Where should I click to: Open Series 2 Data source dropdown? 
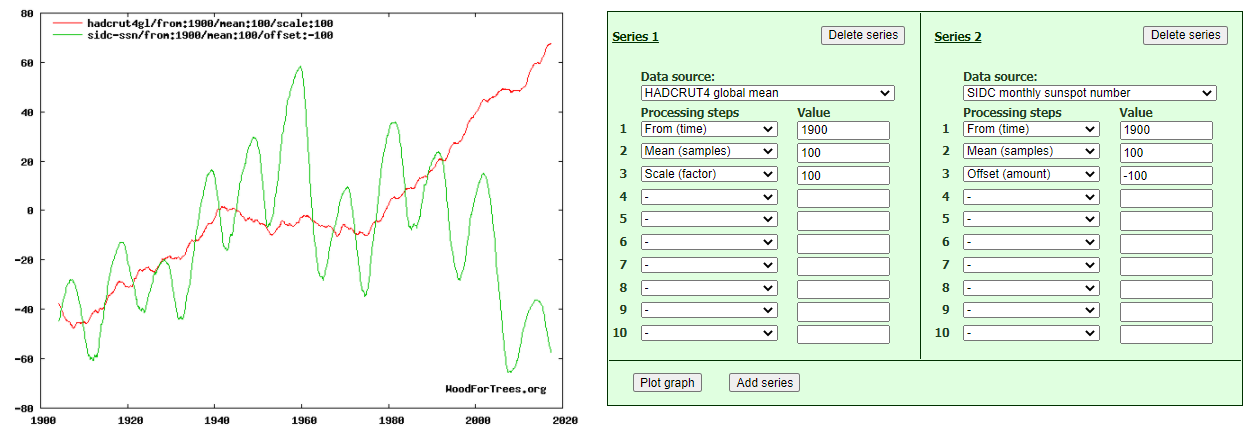tap(1089, 93)
